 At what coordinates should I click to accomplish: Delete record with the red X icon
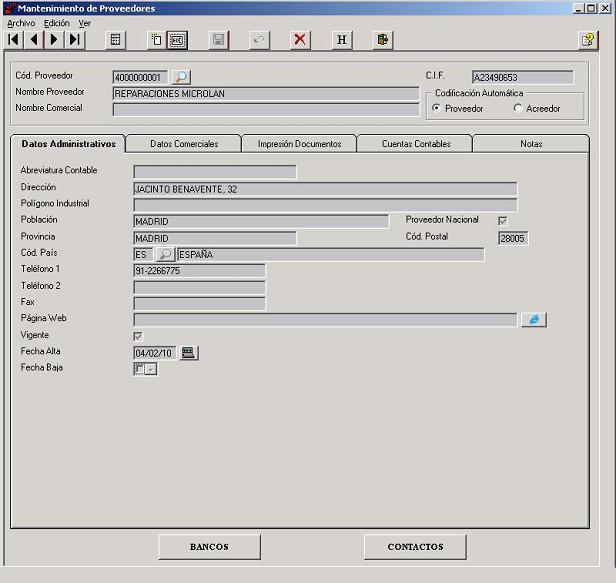point(300,40)
